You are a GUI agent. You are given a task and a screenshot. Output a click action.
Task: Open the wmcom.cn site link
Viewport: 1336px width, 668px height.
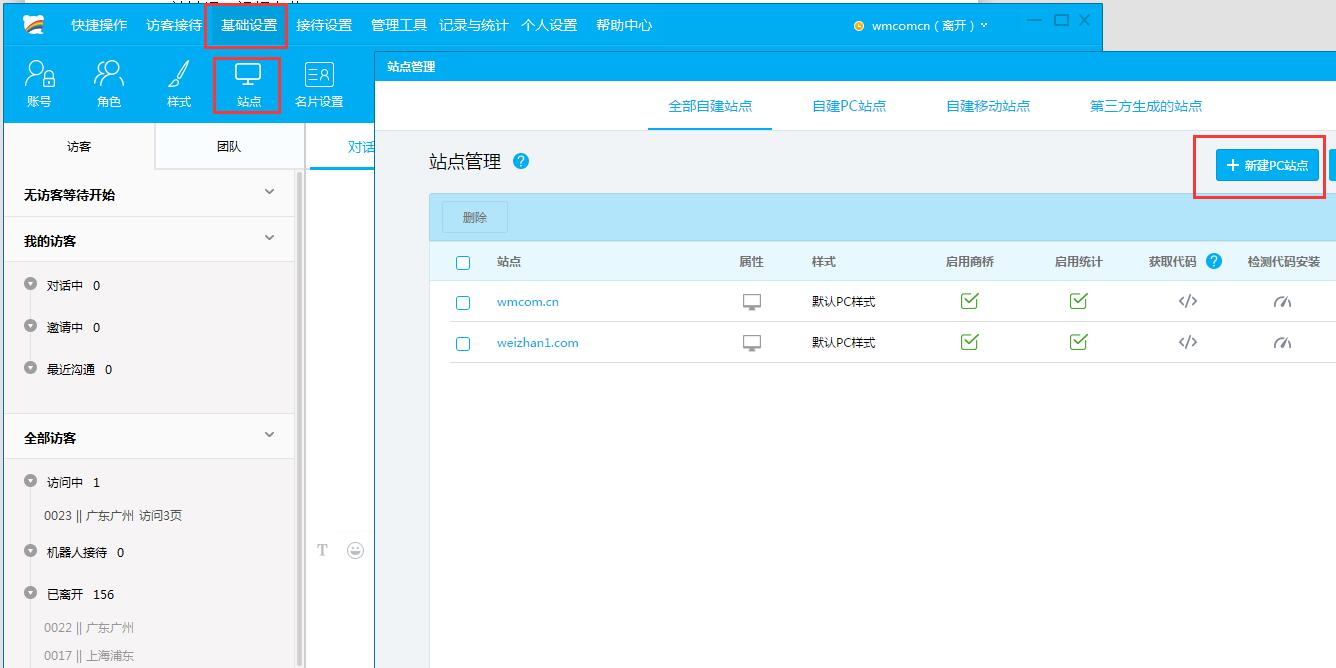[x=527, y=302]
